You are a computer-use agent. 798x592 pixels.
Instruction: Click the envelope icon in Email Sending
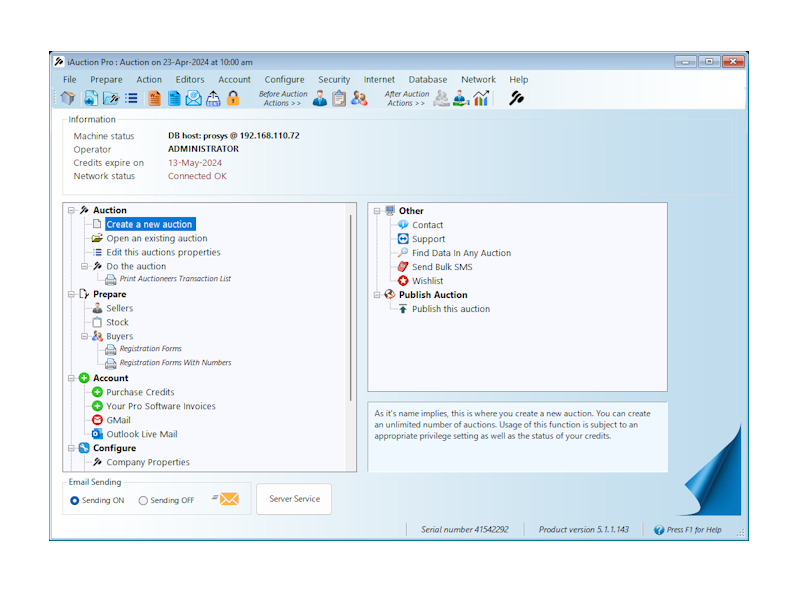226,499
